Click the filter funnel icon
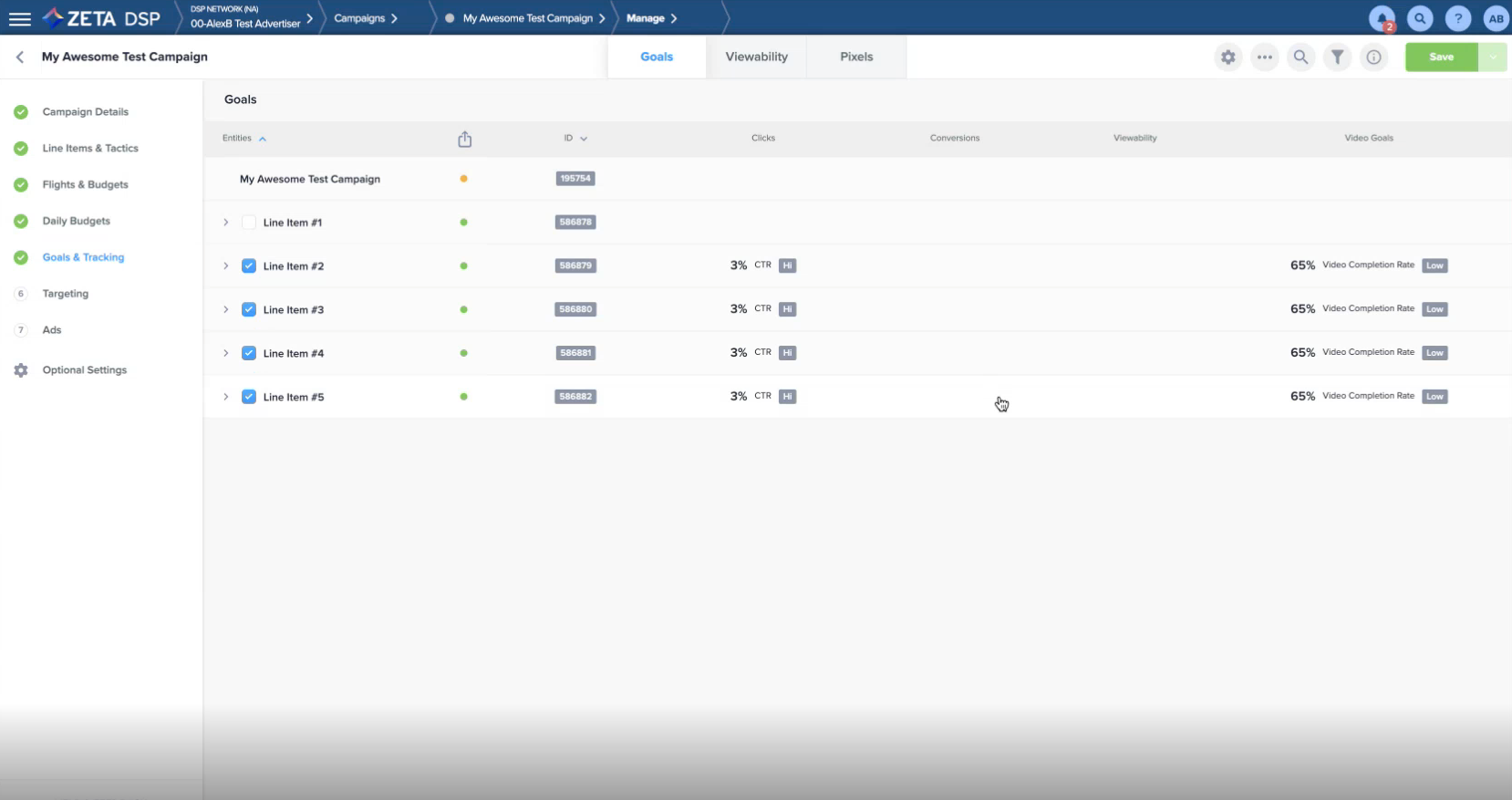Screen dimensions: 1512x800 (1337, 57)
